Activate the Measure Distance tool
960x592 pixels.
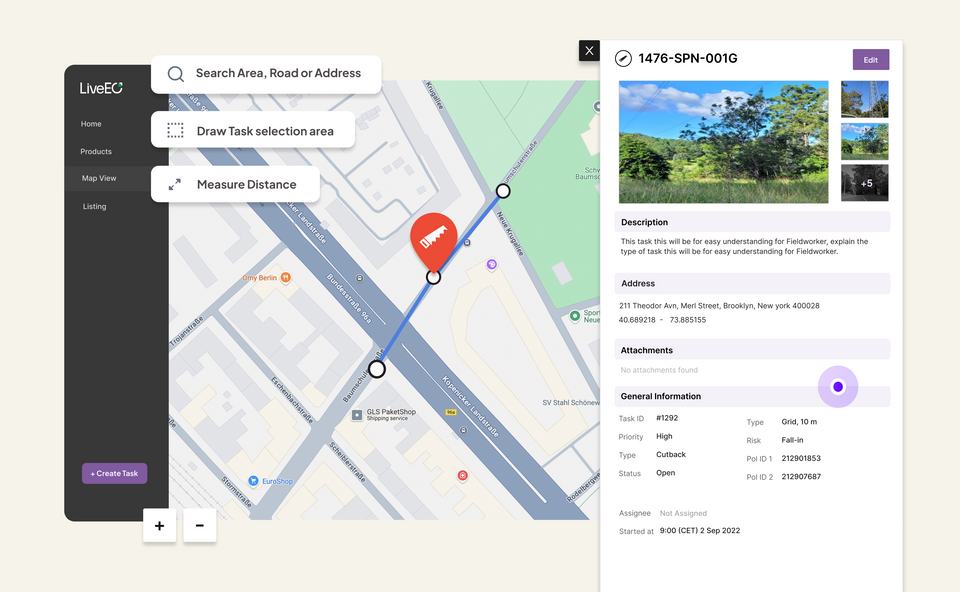236,184
